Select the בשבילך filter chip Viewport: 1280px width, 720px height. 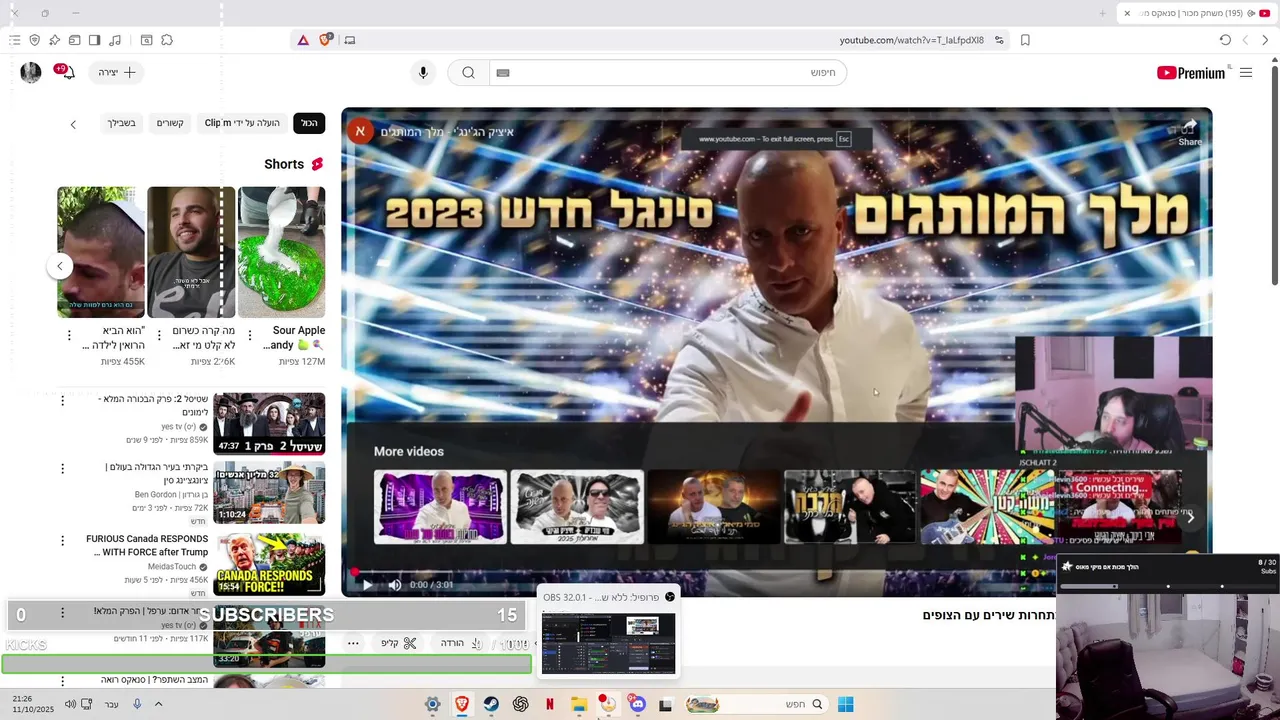[121, 123]
